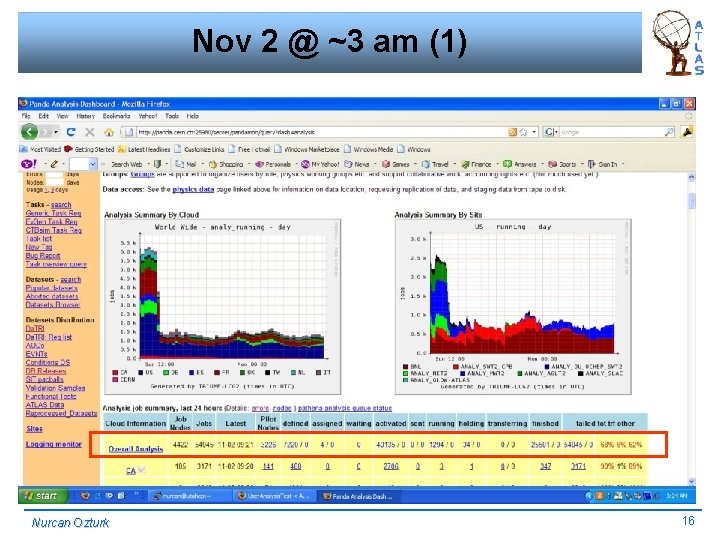Screen dimensions: 720x540
Task: Open Latest Headlines bookmark feed
Action: [x=144, y=149]
